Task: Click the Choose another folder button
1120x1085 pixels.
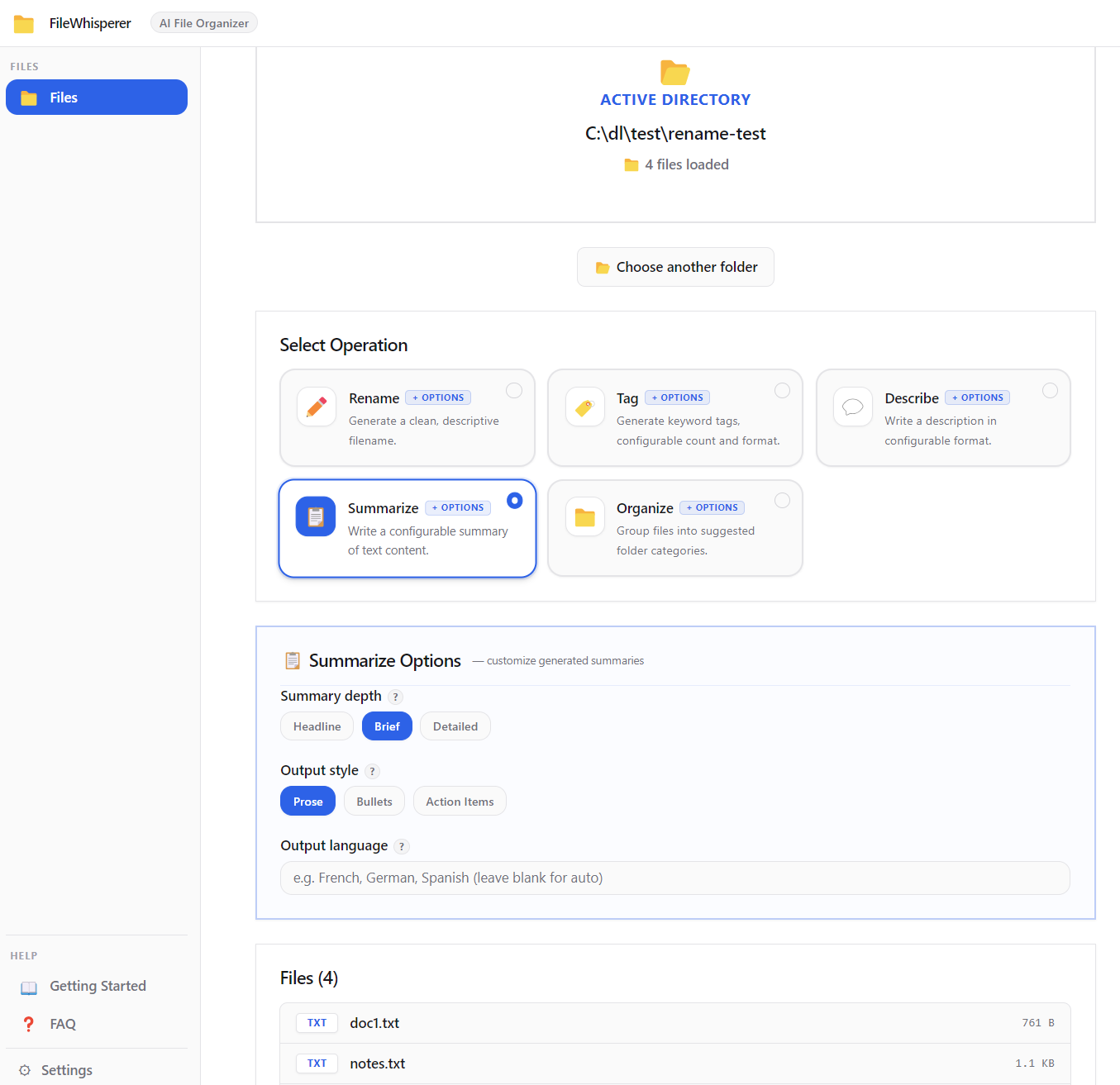Action: [x=675, y=267]
